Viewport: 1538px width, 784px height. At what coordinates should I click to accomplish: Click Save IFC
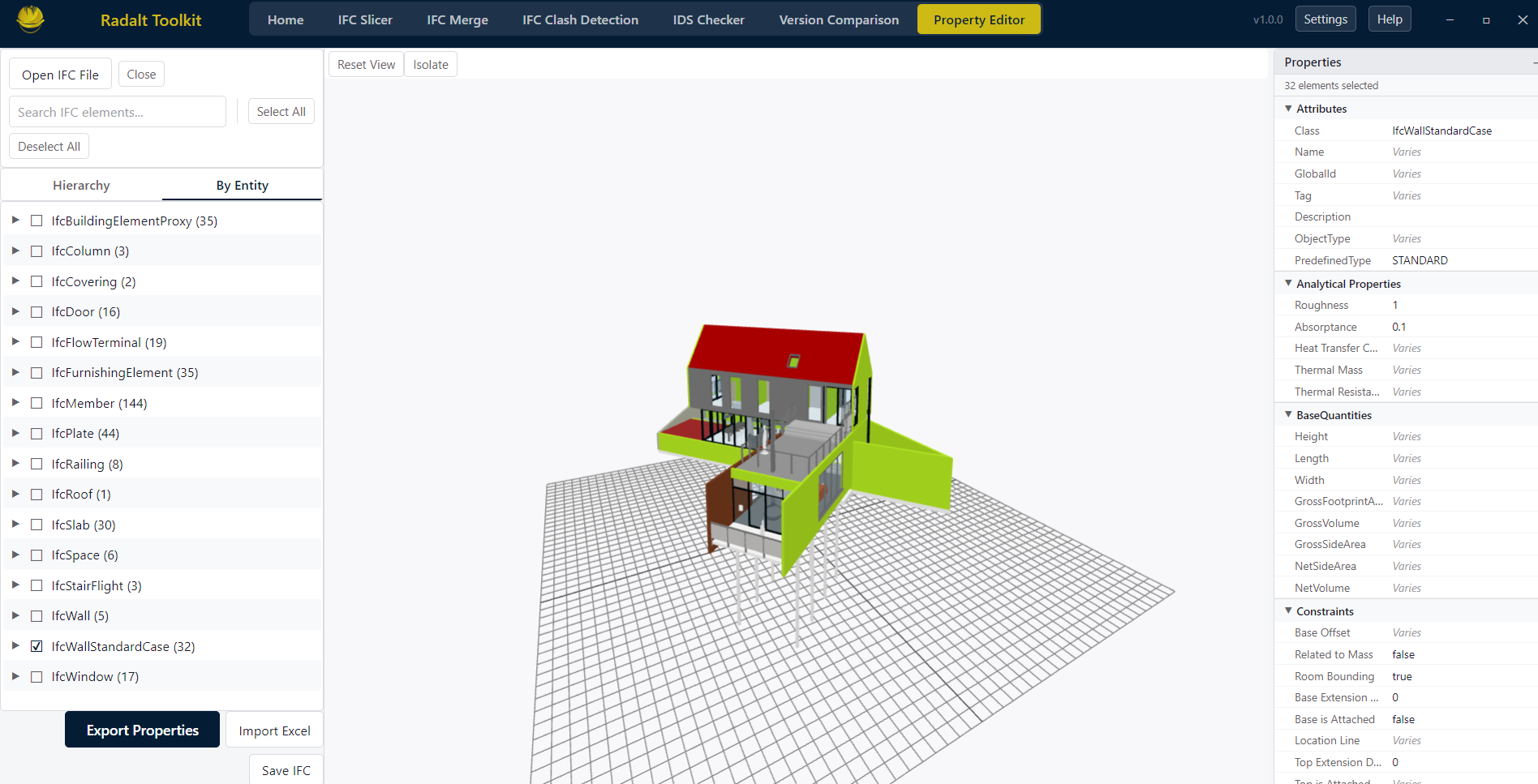286,769
